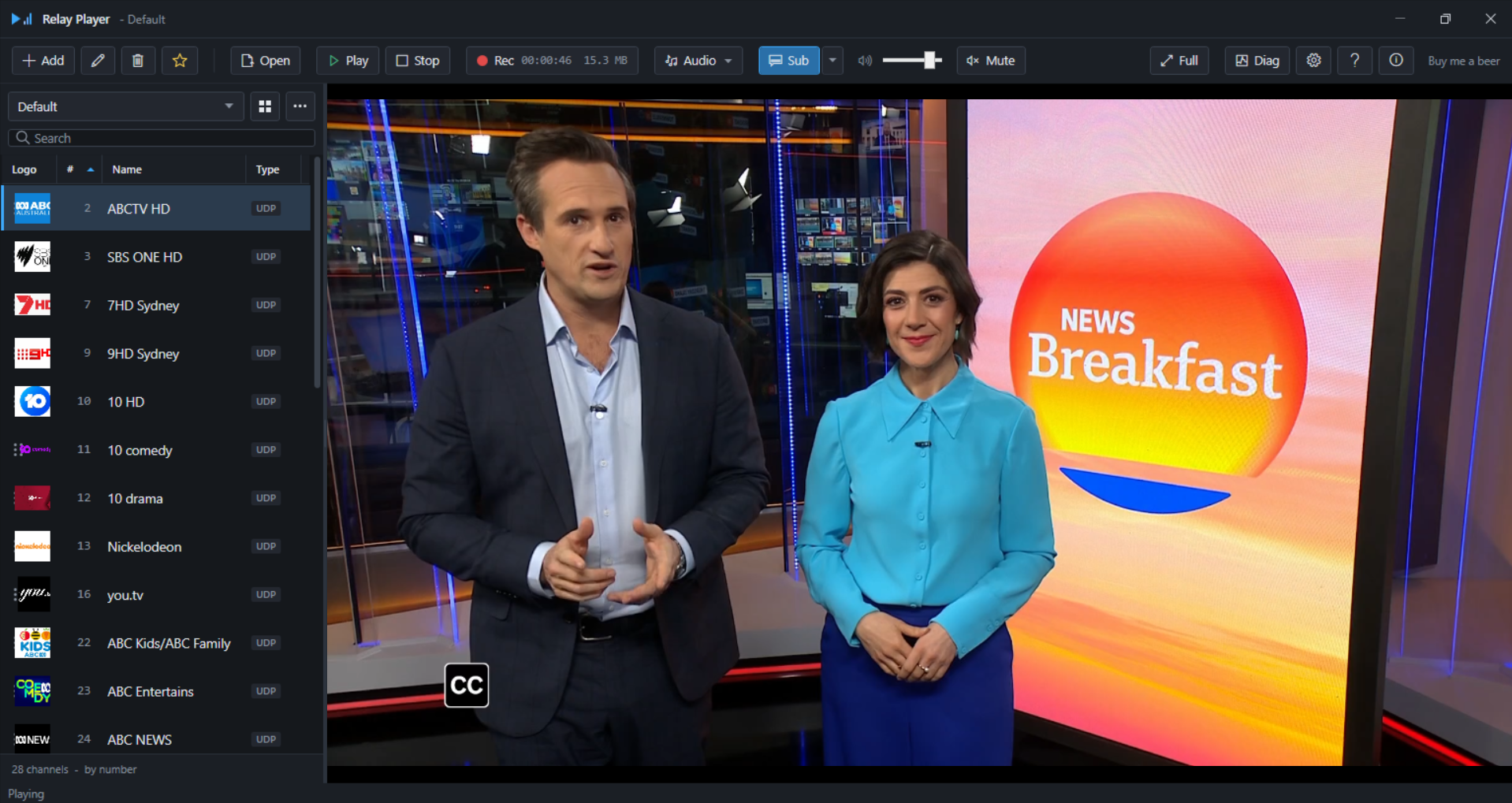Image resolution: width=1512 pixels, height=803 pixels.
Task: Open the info about icon
Action: click(1395, 61)
